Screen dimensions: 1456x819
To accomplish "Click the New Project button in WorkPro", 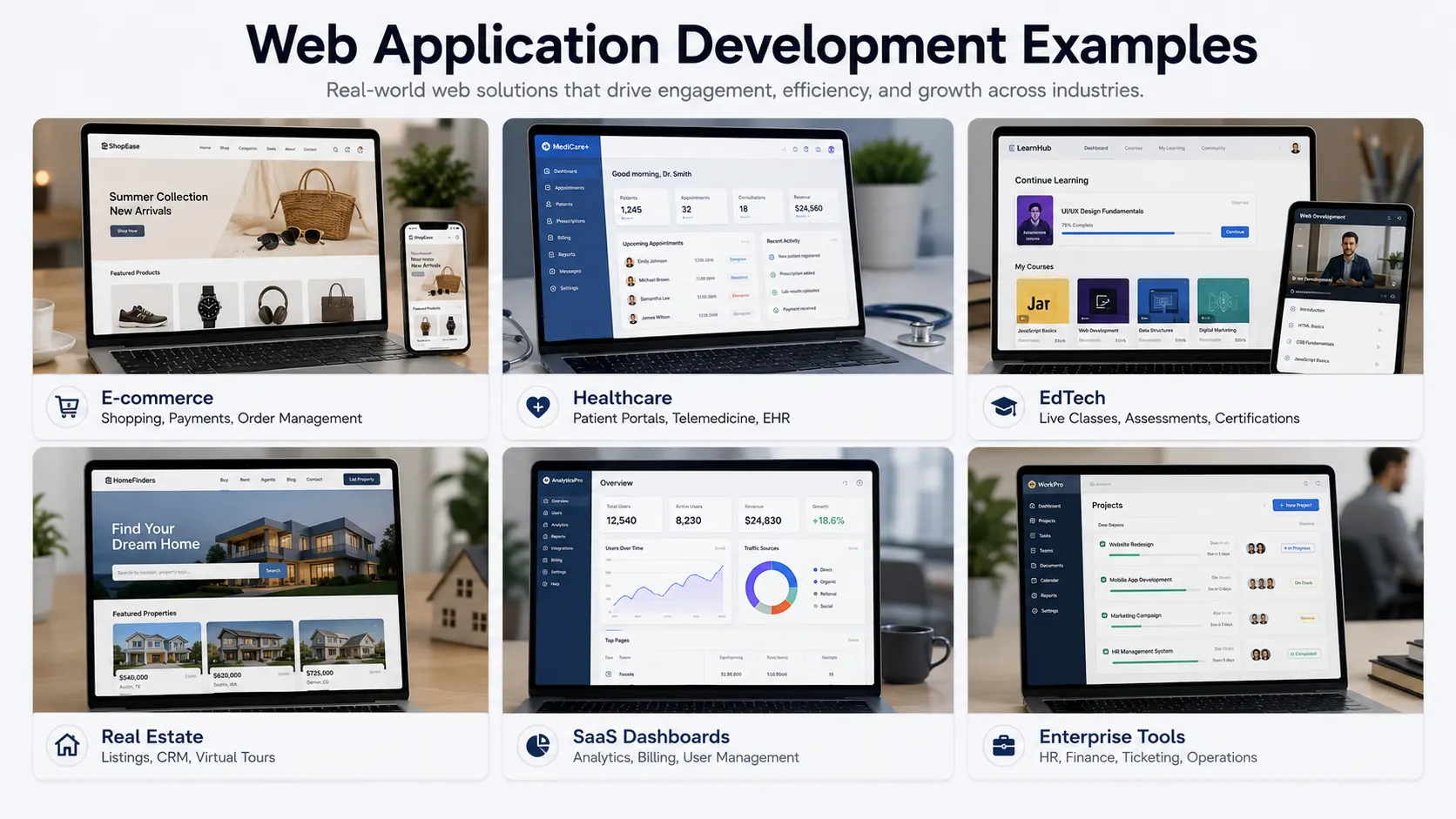I will (x=1295, y=505).
